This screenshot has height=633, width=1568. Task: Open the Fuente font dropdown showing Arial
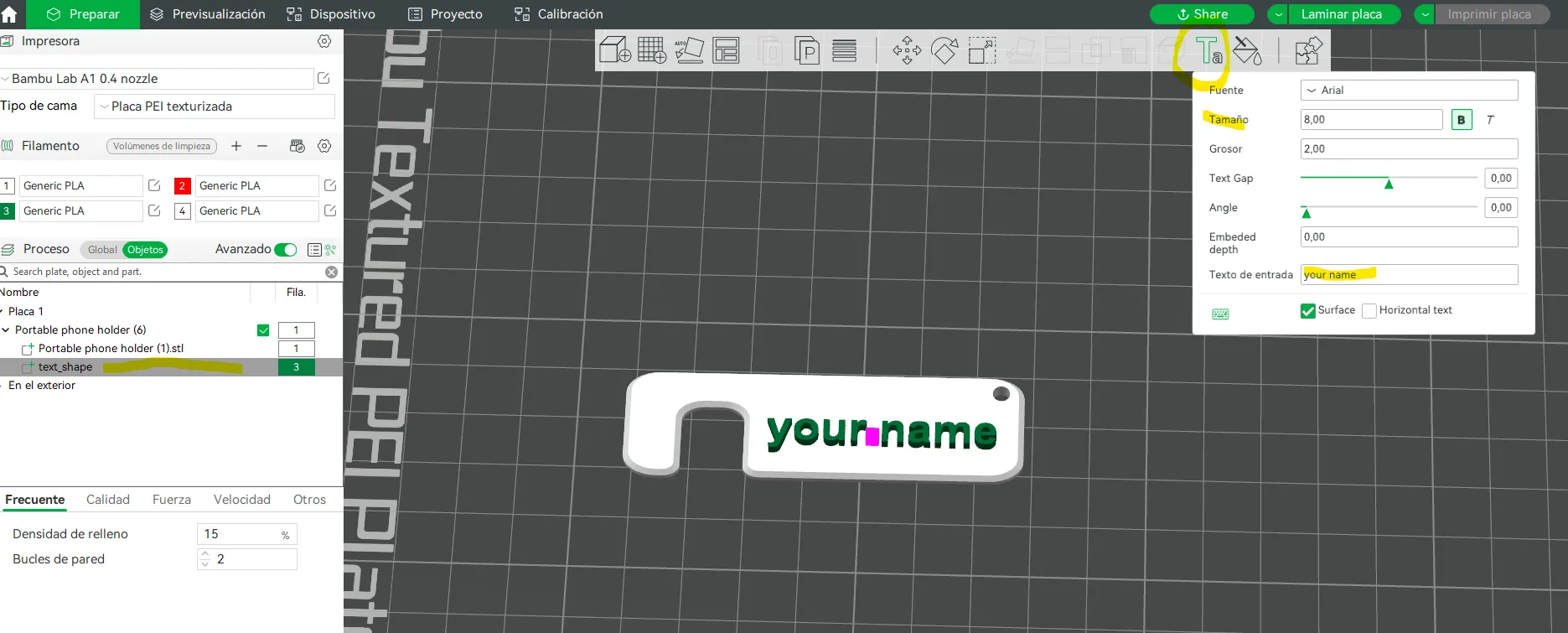pos(1410,91)
